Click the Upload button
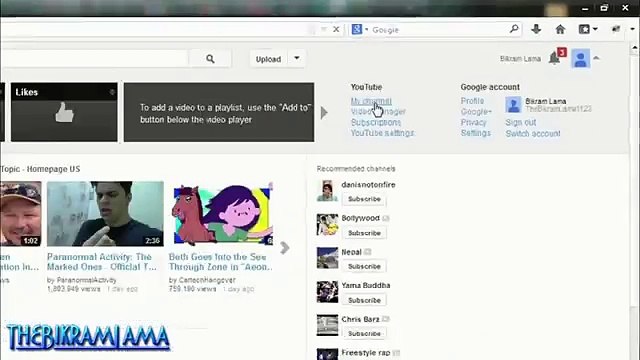 (x=269, y=59)
